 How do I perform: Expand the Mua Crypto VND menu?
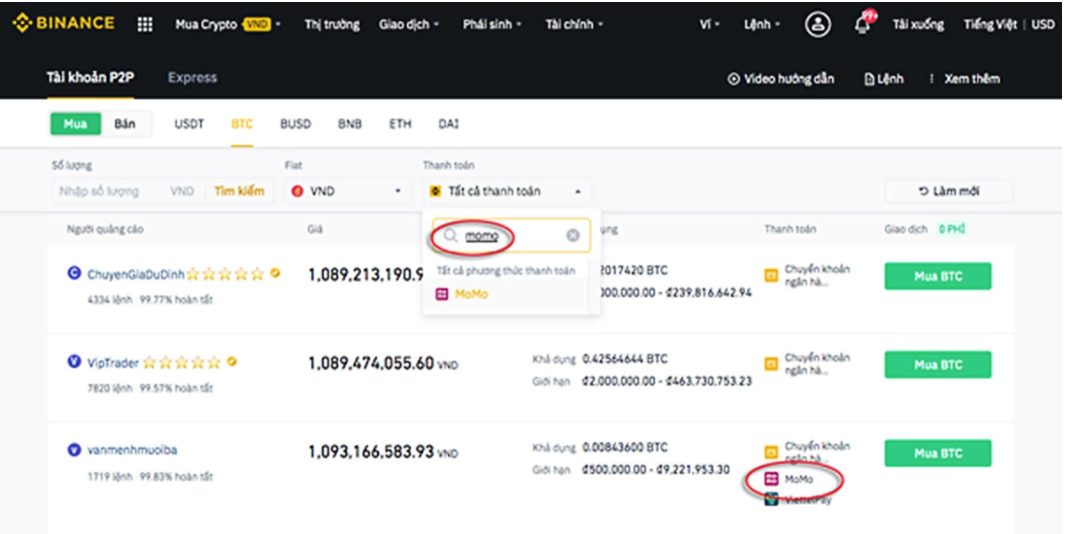click(228, 24)
